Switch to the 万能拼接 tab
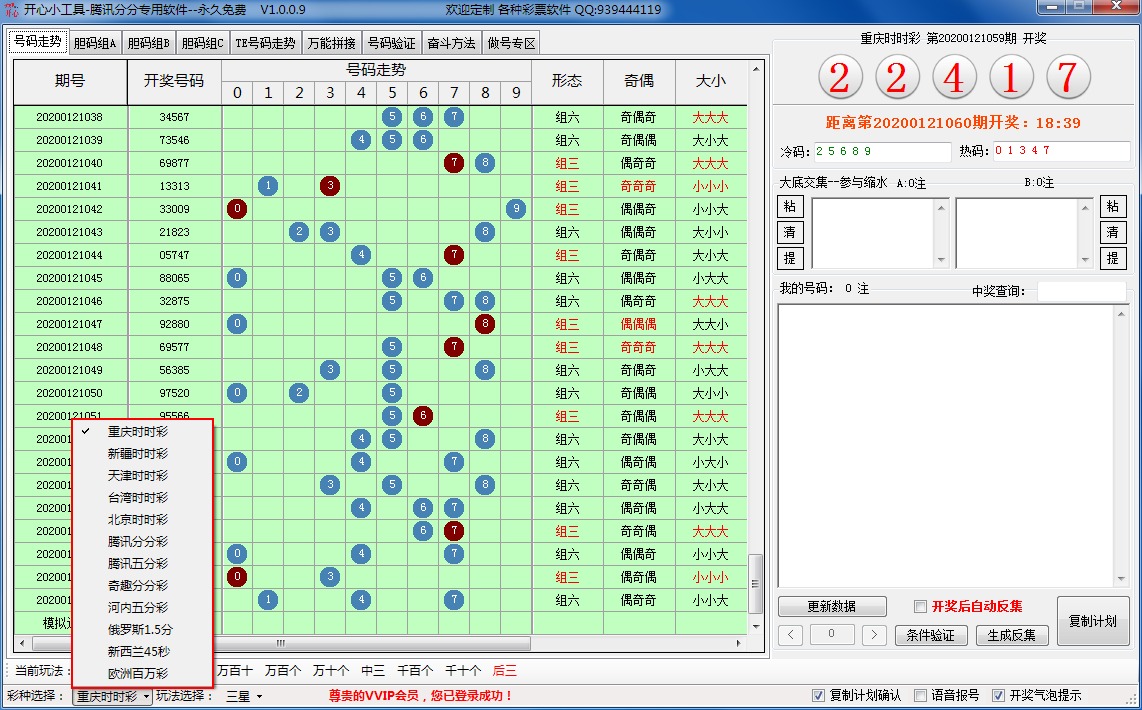1142x710 pixels. click(331, 43)
